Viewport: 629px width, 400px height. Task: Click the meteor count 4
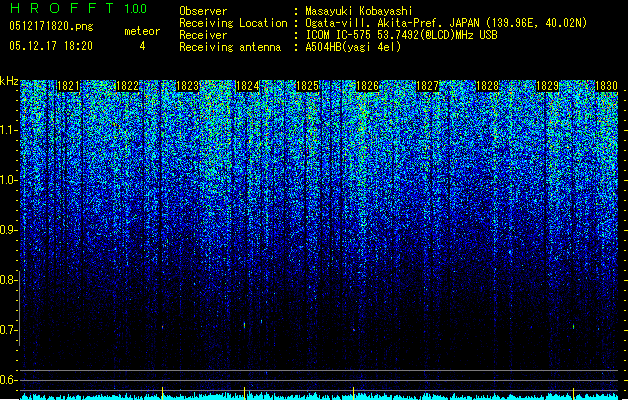[x=142, y=46]
